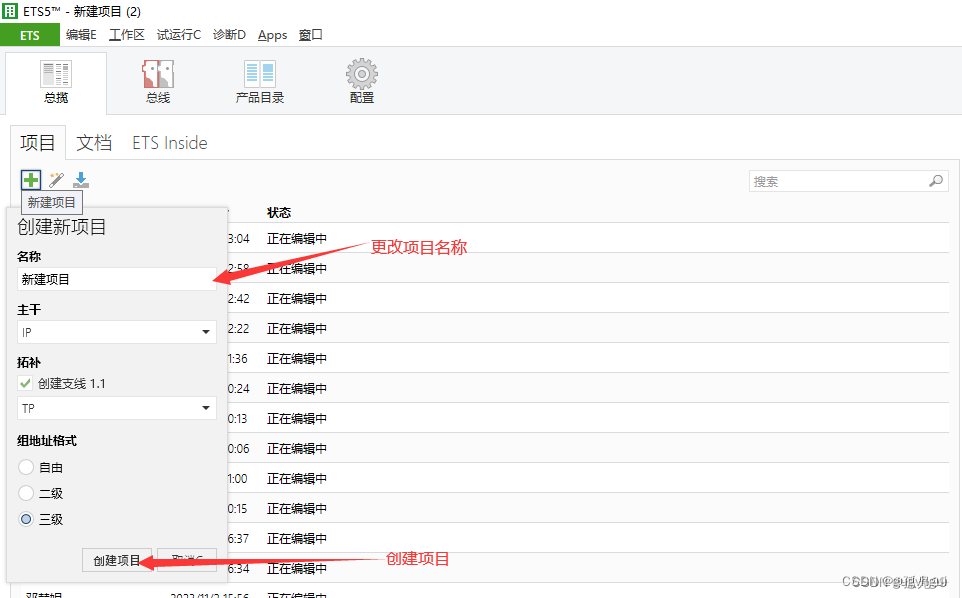Click the magnifier search icon
This screenshot has height=598, width=962.
(936, 181)
